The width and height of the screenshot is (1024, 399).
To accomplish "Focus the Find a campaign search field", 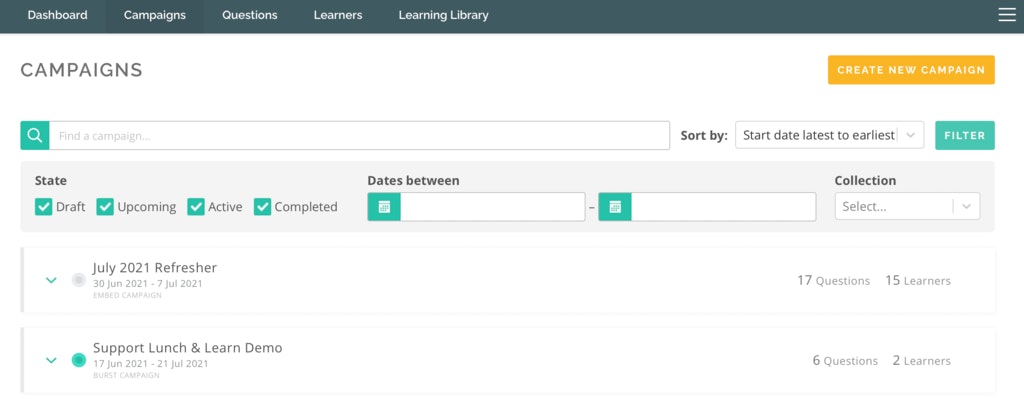I will point(359,135).
